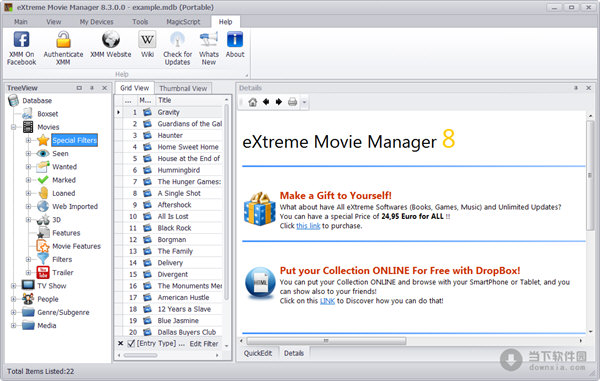This screenshot has width=600, height=381.
Task: Select the Gravity movie row
Action: tap(169, 112)
